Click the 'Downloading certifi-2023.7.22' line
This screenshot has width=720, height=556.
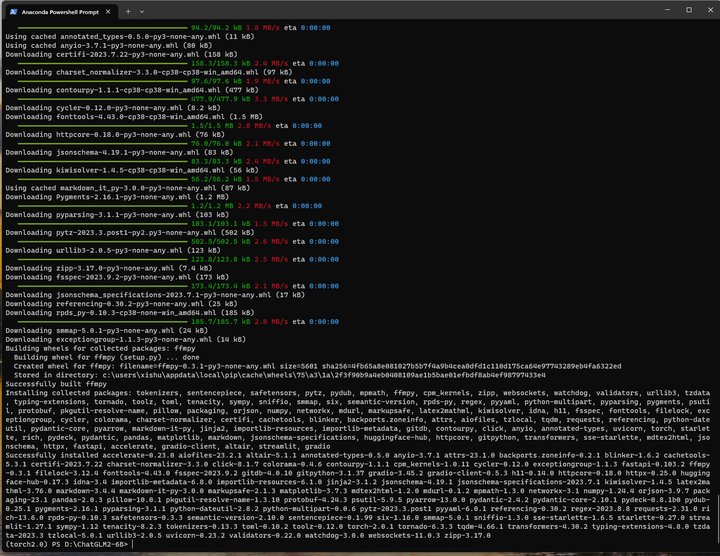123,54
